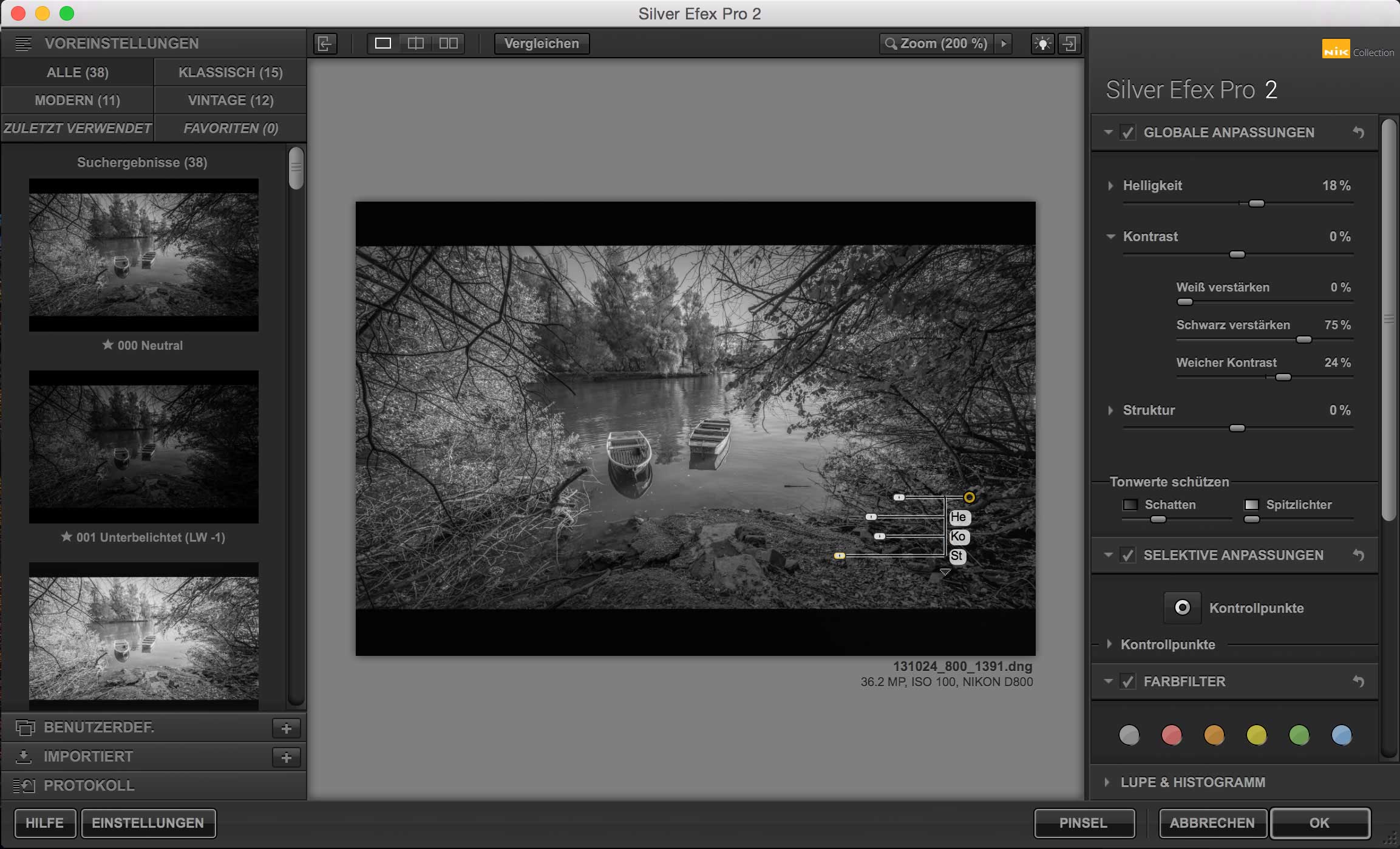Click the add control point icon

[x=1182, y=607]
